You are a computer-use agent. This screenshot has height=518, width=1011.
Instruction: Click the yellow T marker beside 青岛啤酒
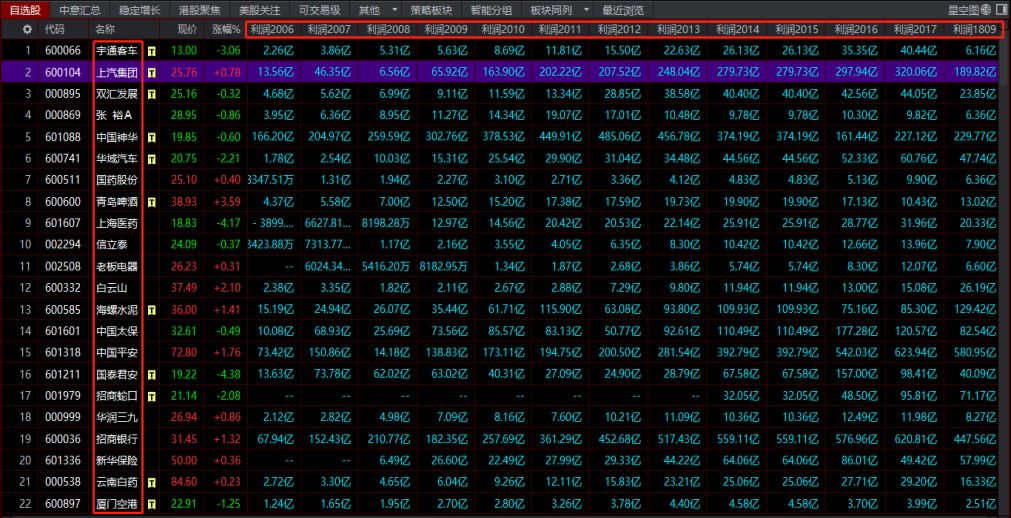152,202
